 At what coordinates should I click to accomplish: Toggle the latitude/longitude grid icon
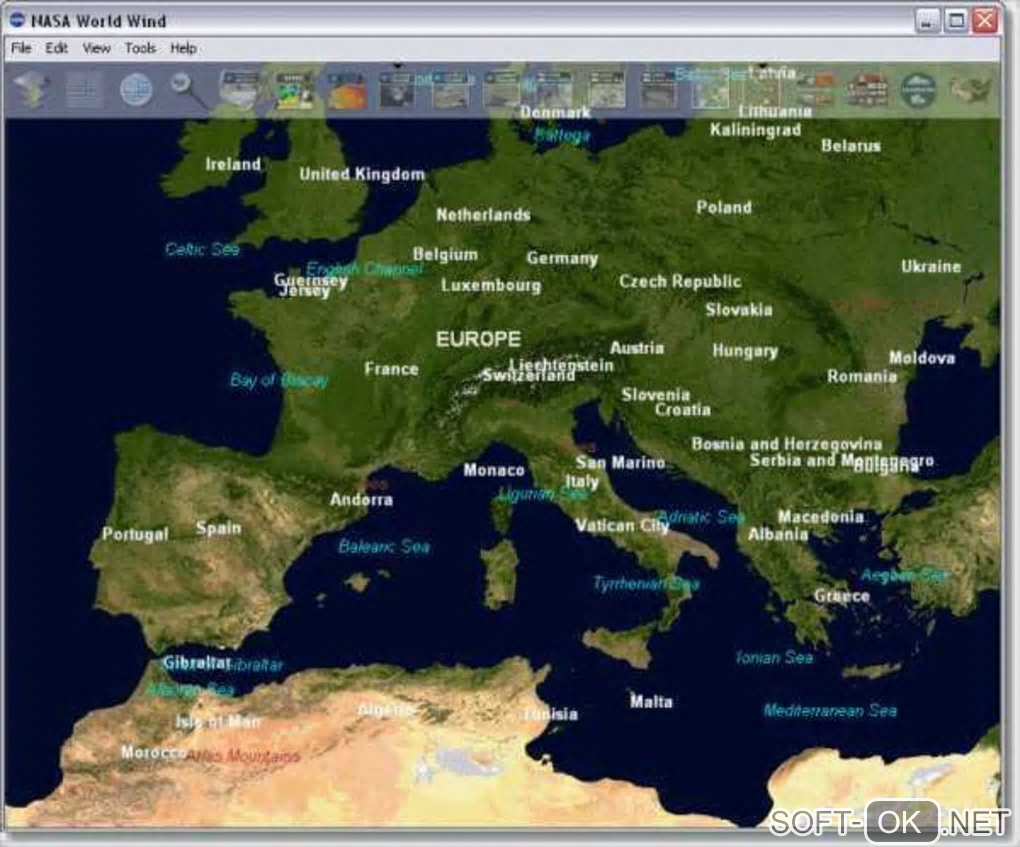(x=84, y=89)
